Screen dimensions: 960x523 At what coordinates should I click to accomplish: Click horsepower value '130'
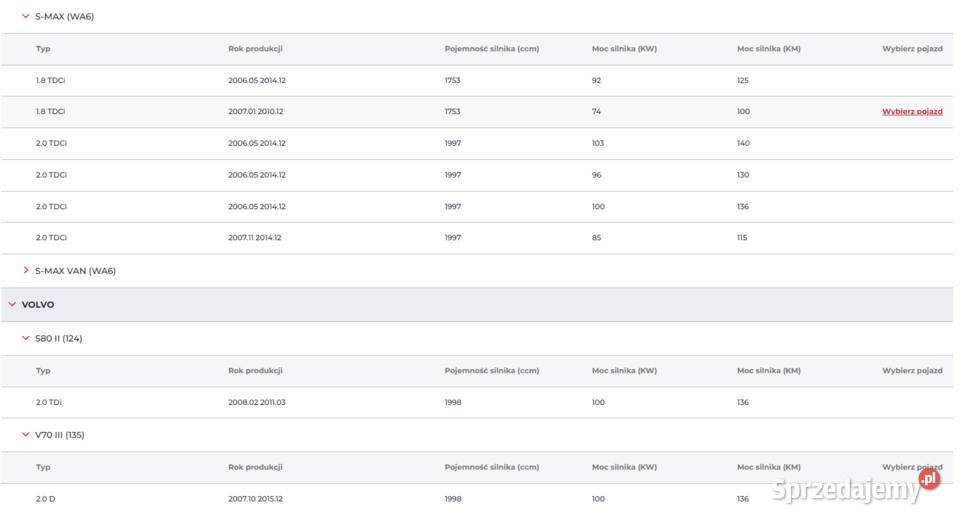click(743, 175)
